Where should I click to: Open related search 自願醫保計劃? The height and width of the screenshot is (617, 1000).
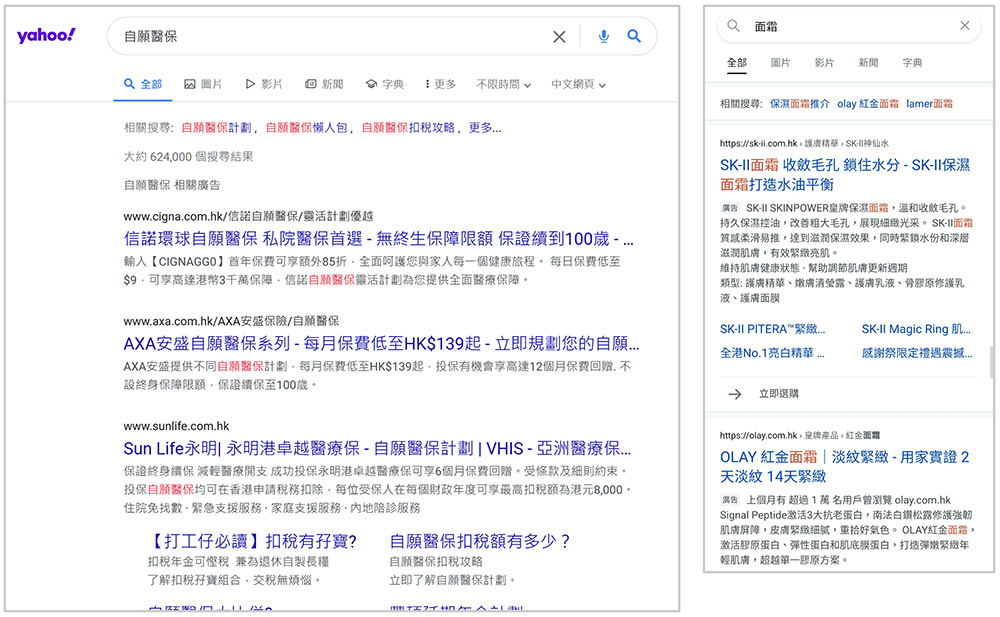pyautogui.click(x=216, y=128)
